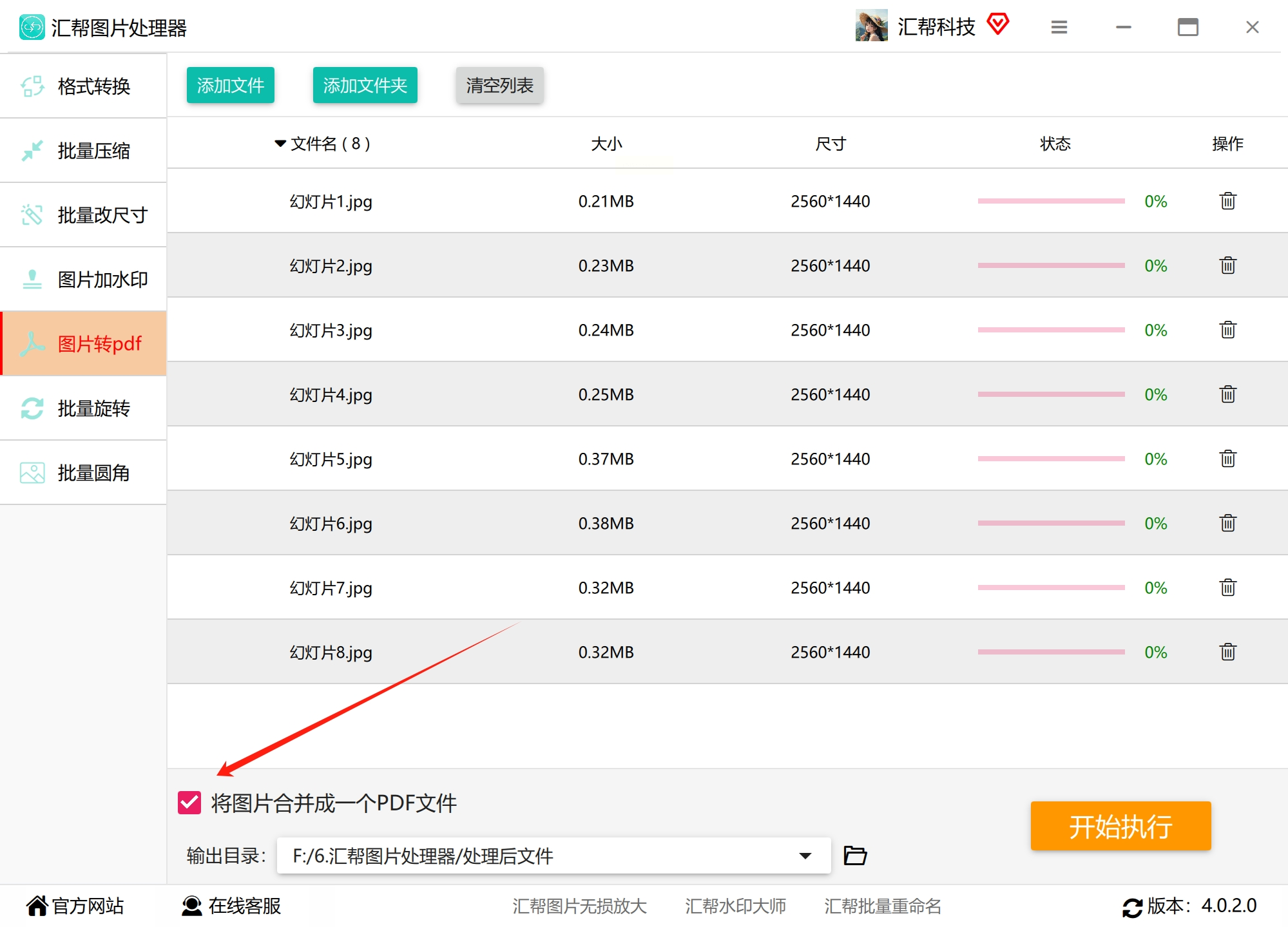Click the hamburger menu icon in title bar

click(1059, 27)
